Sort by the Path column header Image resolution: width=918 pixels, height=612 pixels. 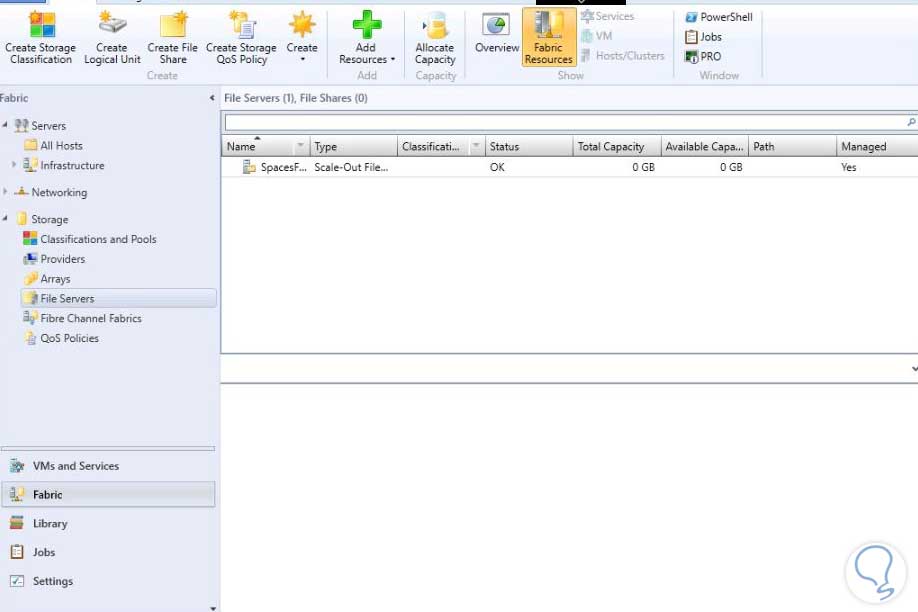793,146
